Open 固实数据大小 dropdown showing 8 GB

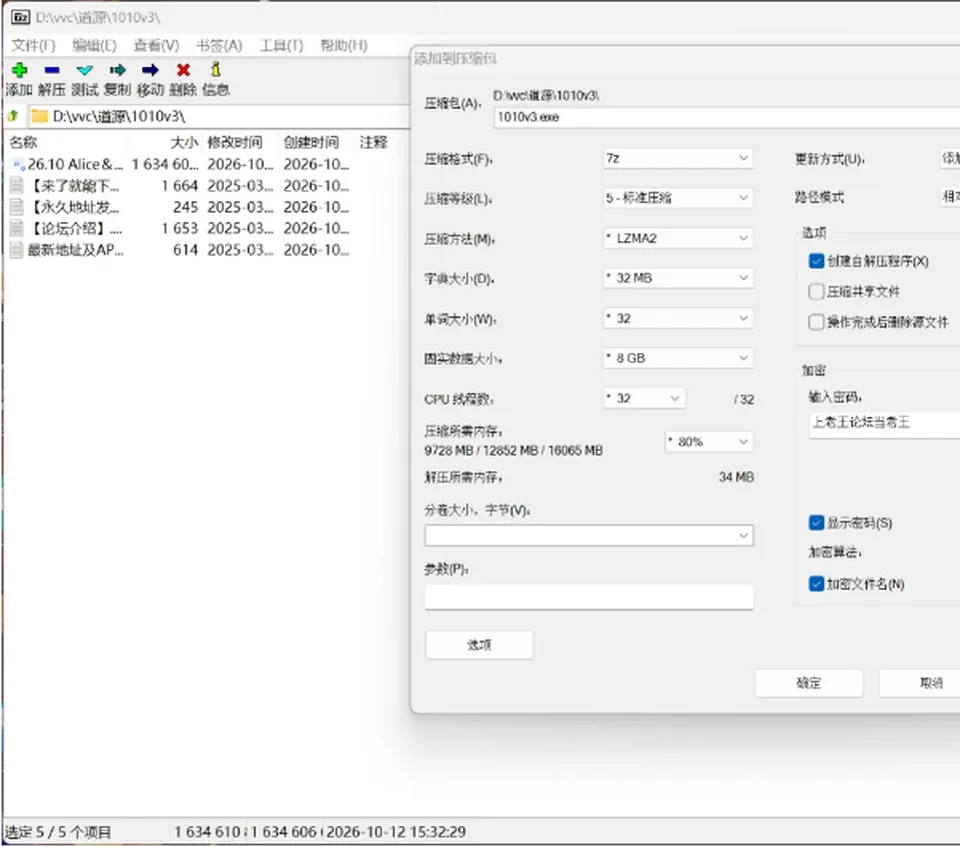tap(678, 358)
